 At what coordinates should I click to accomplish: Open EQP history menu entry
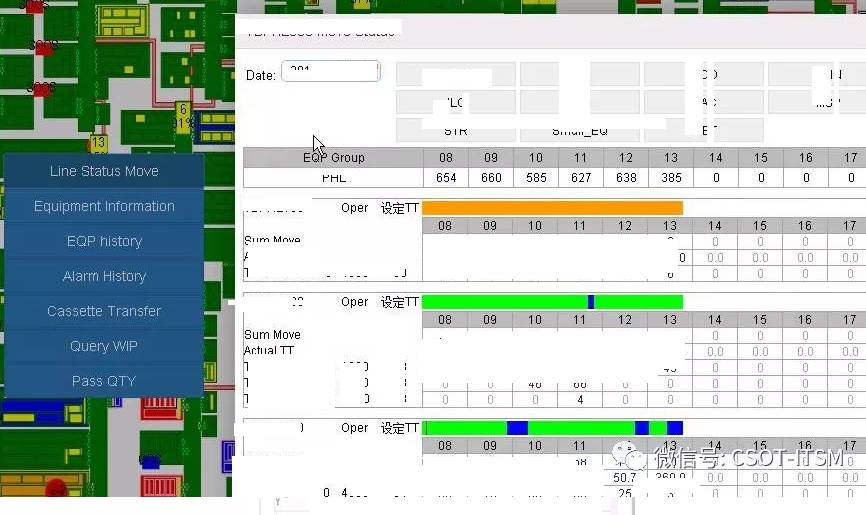104,241
